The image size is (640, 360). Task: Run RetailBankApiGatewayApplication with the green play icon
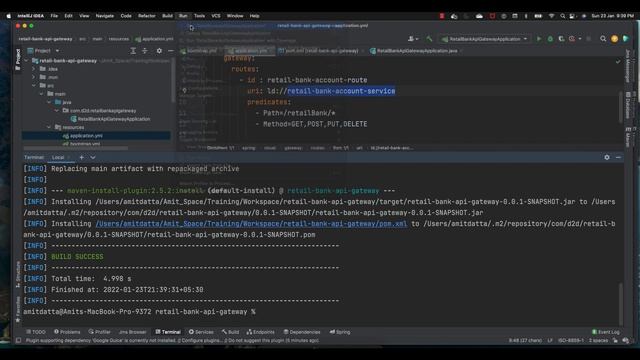539,39
